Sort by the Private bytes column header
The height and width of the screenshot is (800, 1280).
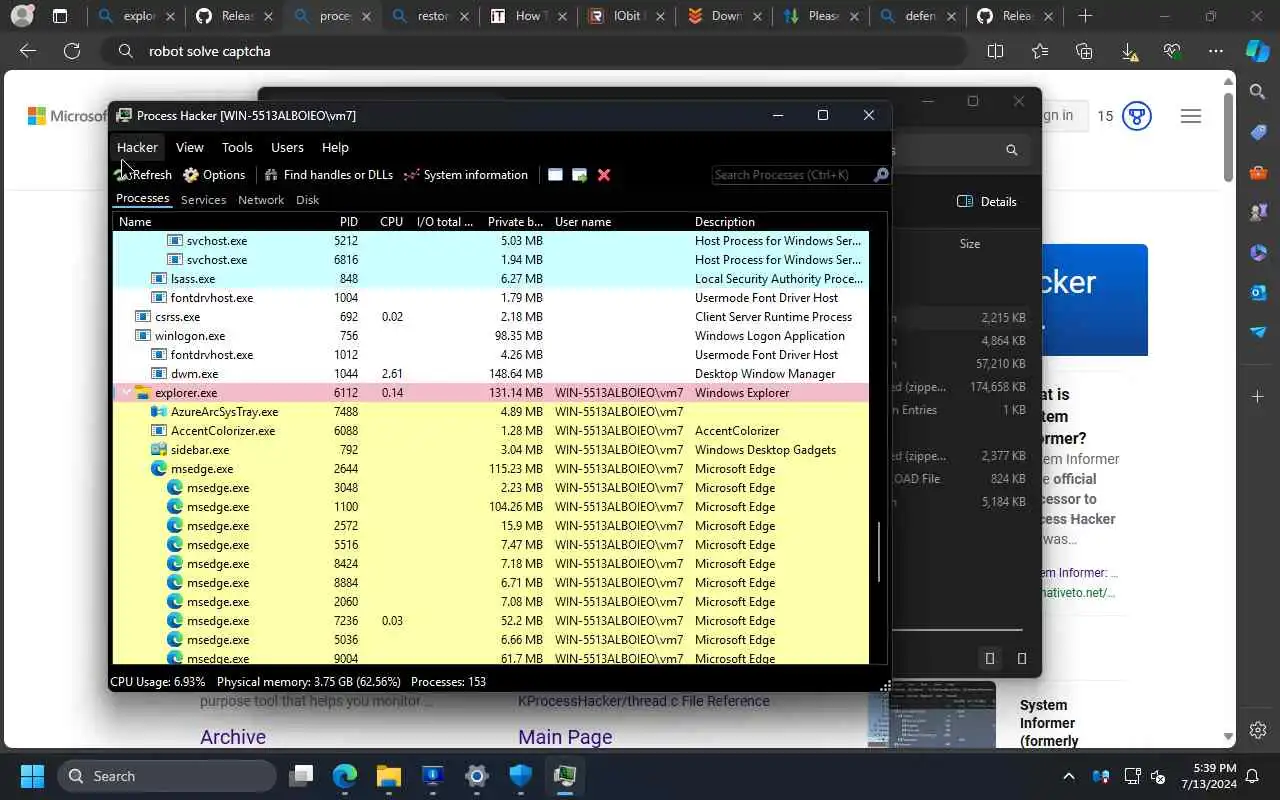coord(516,222)
